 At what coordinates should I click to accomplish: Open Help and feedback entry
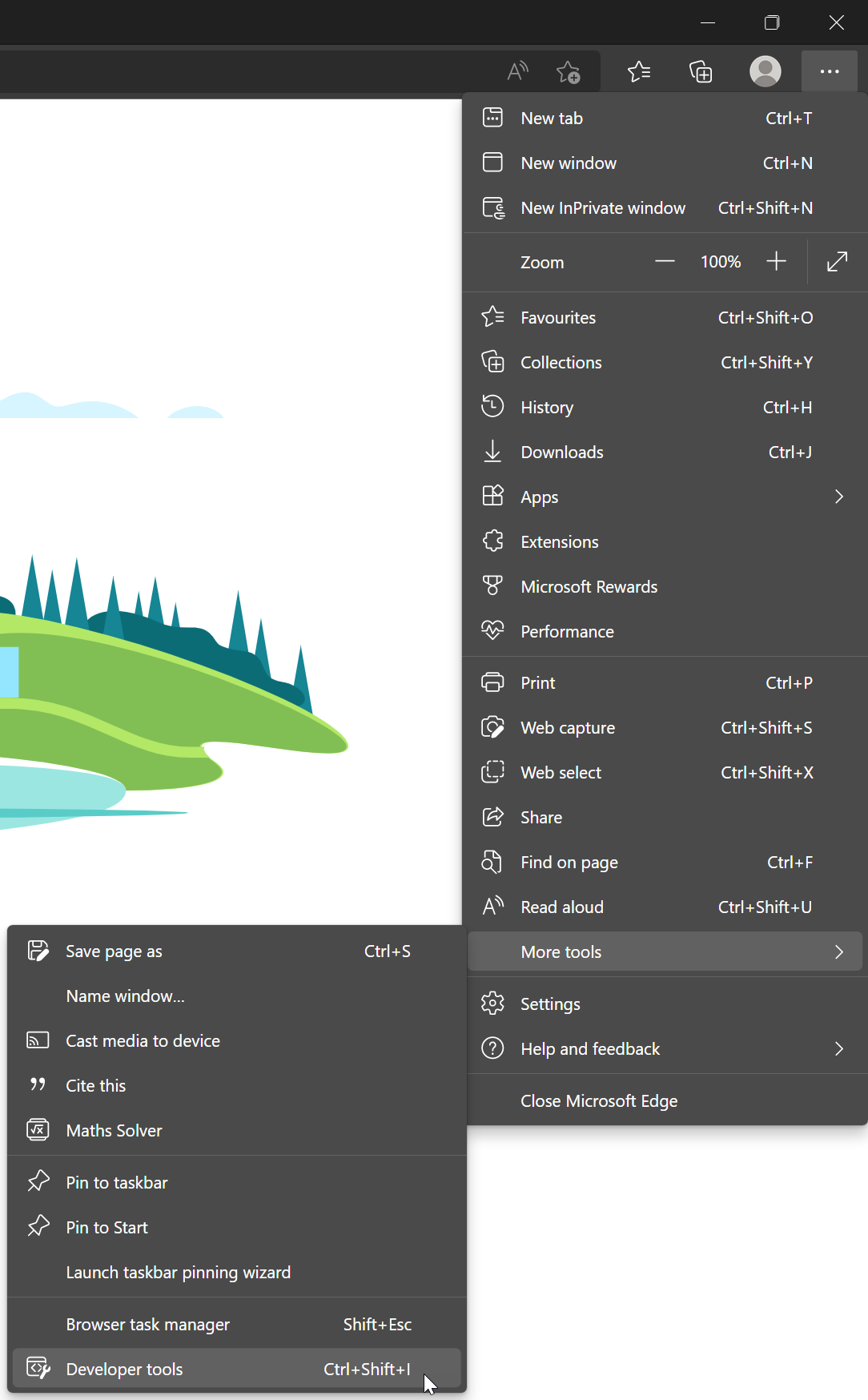tap(665, 1048)
